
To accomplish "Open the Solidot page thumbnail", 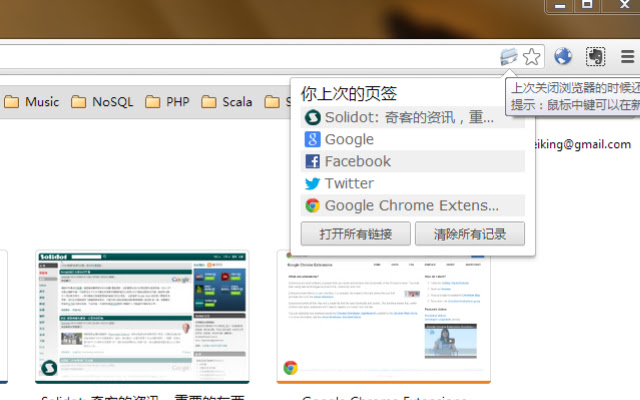I will pos(142,317).
